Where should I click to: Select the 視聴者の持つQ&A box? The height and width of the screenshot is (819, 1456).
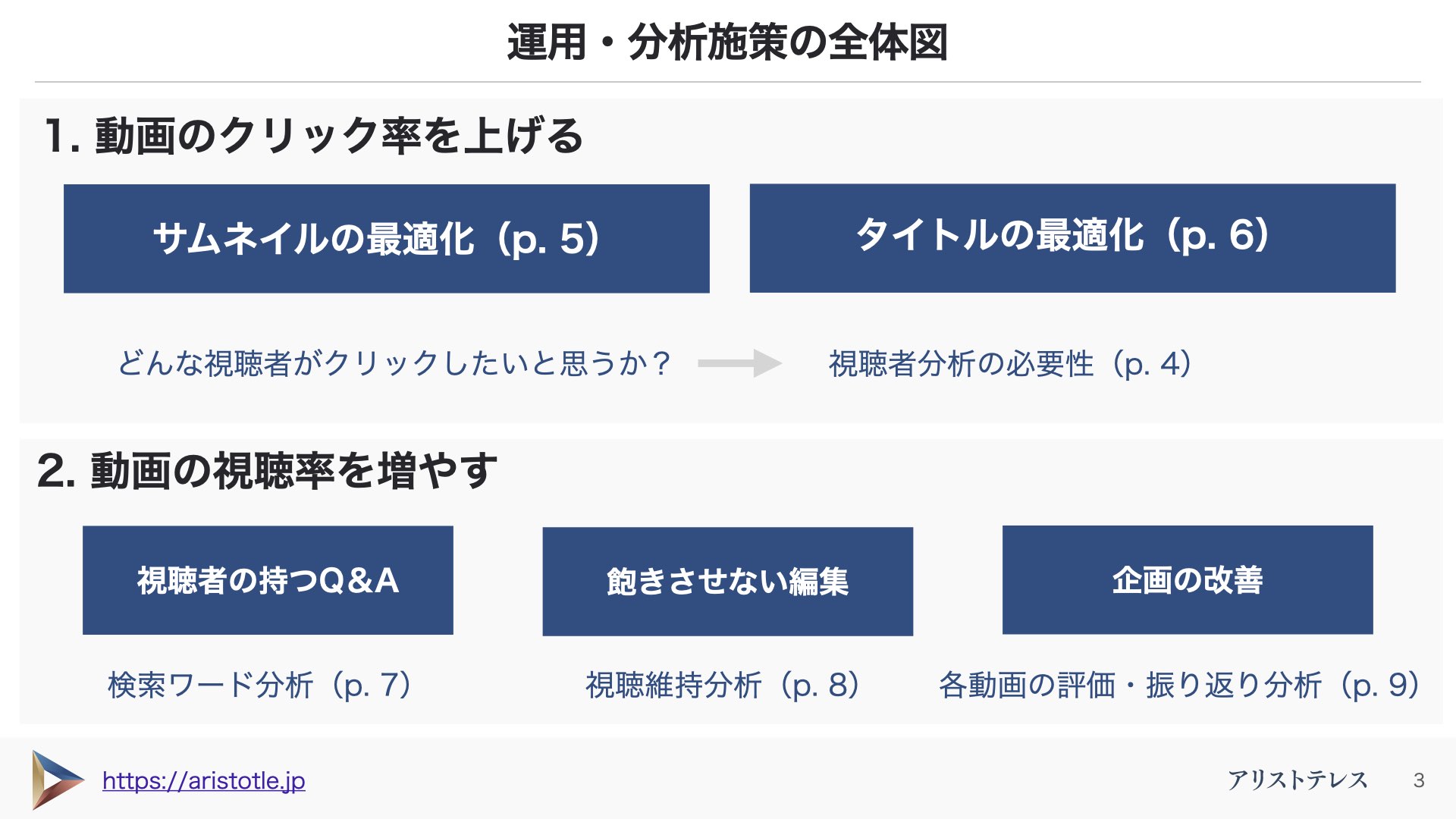pos(268,580)
